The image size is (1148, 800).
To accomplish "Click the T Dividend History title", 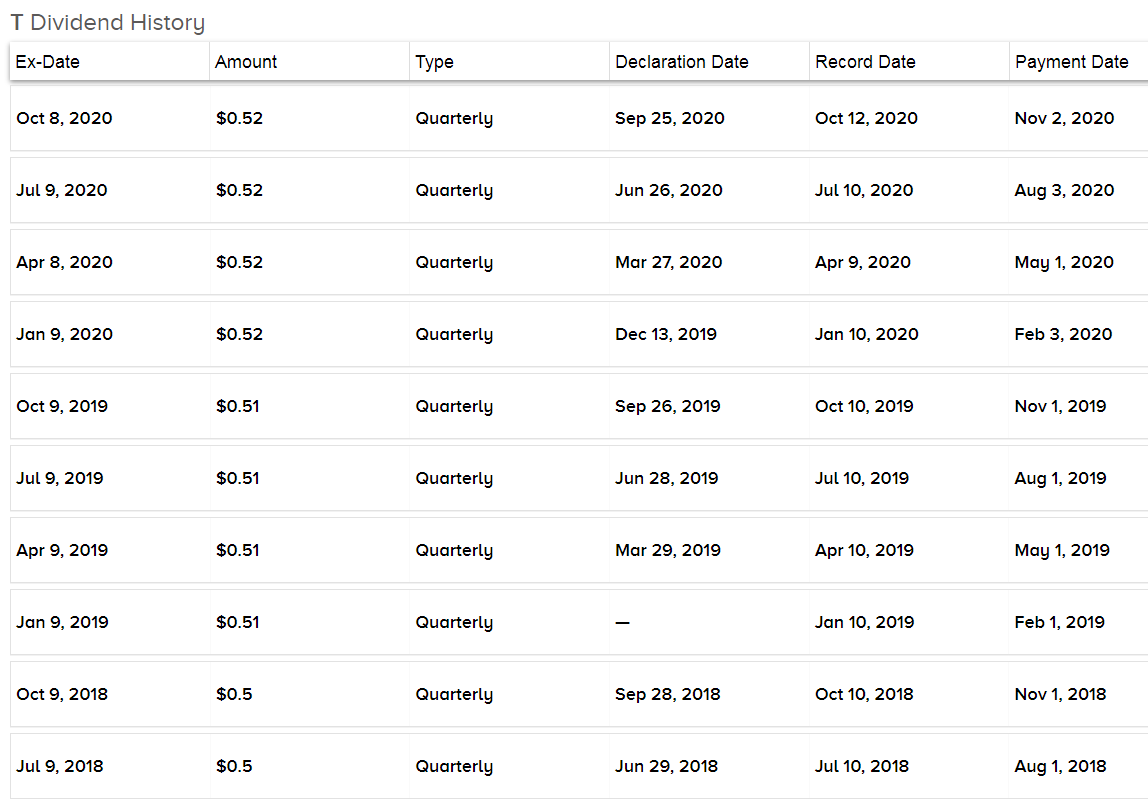I will (108, 23).
